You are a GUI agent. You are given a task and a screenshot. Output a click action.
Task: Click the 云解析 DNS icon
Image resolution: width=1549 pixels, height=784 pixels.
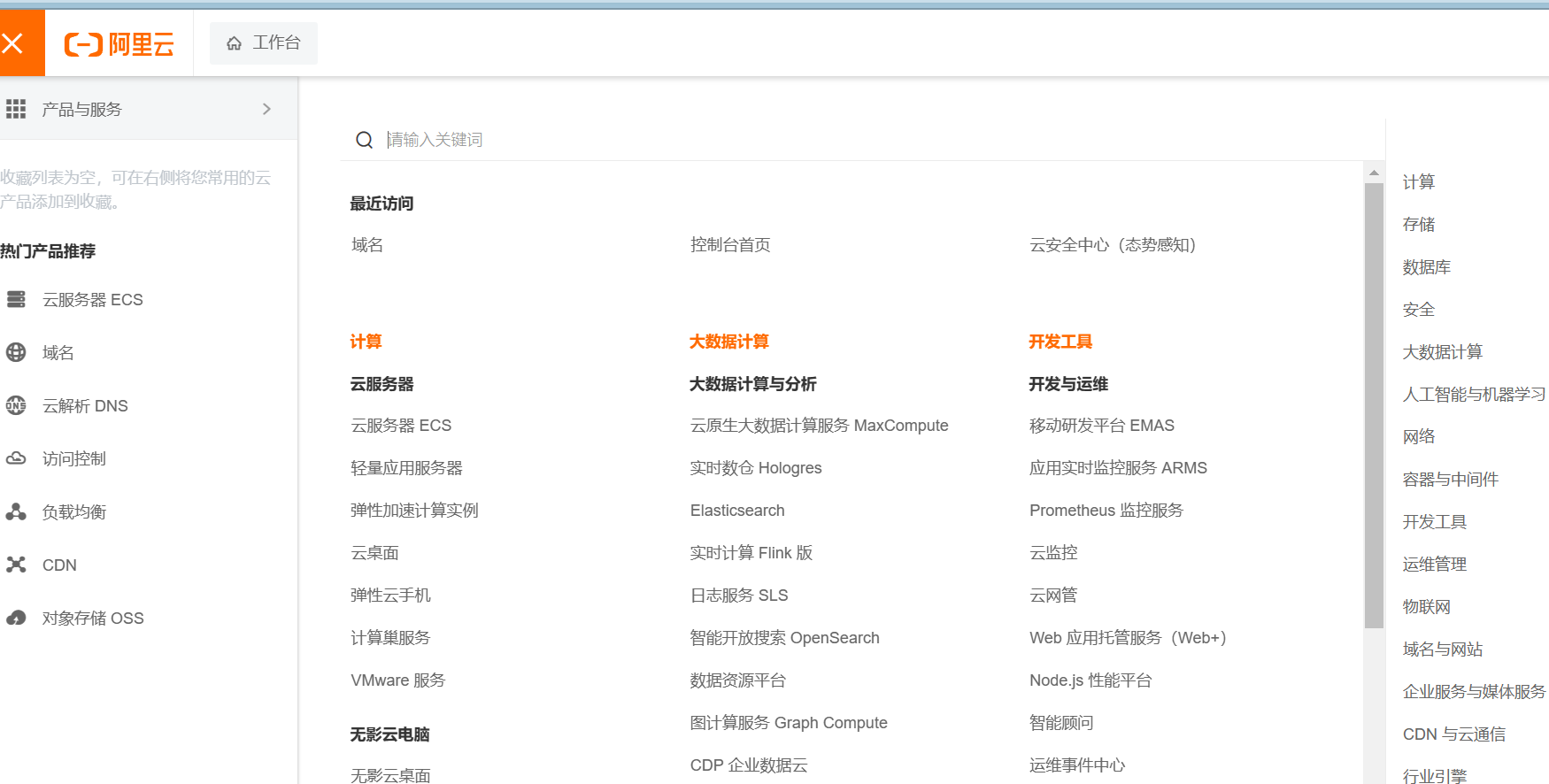(16, 406)
